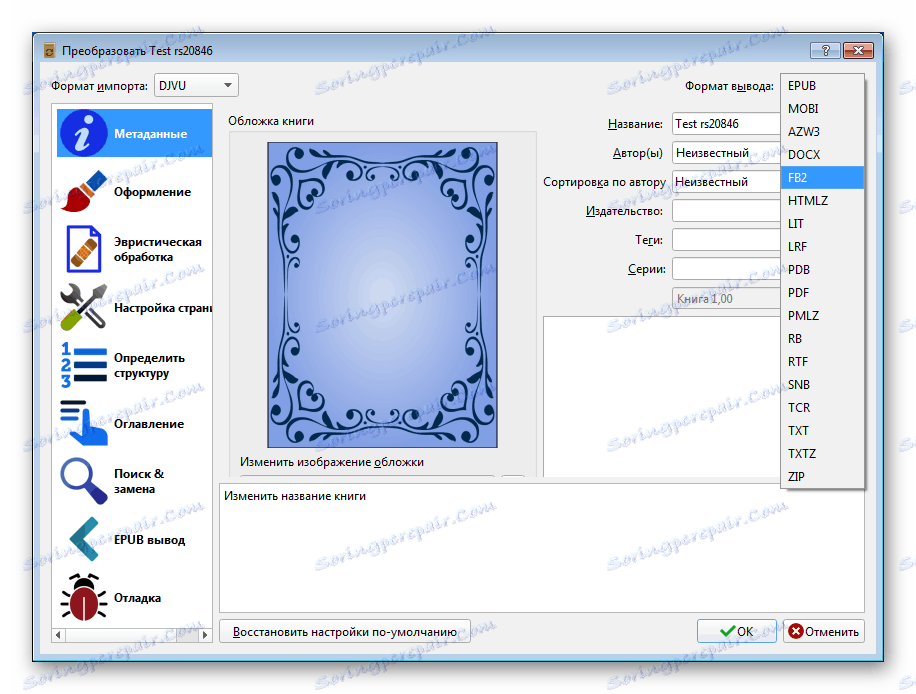Click the Издательство publisher field

[x=726, y=211]
